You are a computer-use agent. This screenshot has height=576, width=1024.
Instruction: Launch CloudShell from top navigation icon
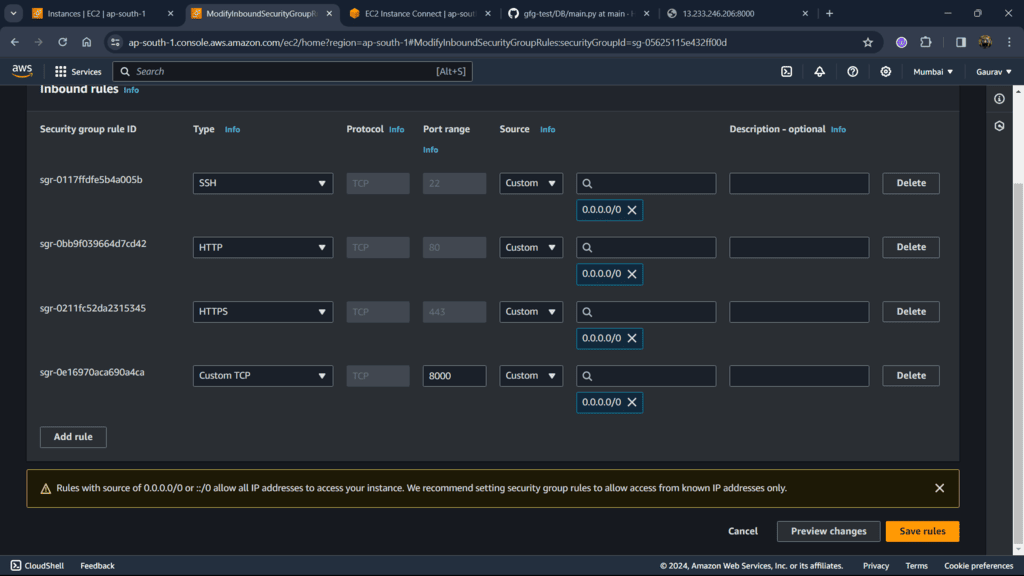[x=786, y=71]
